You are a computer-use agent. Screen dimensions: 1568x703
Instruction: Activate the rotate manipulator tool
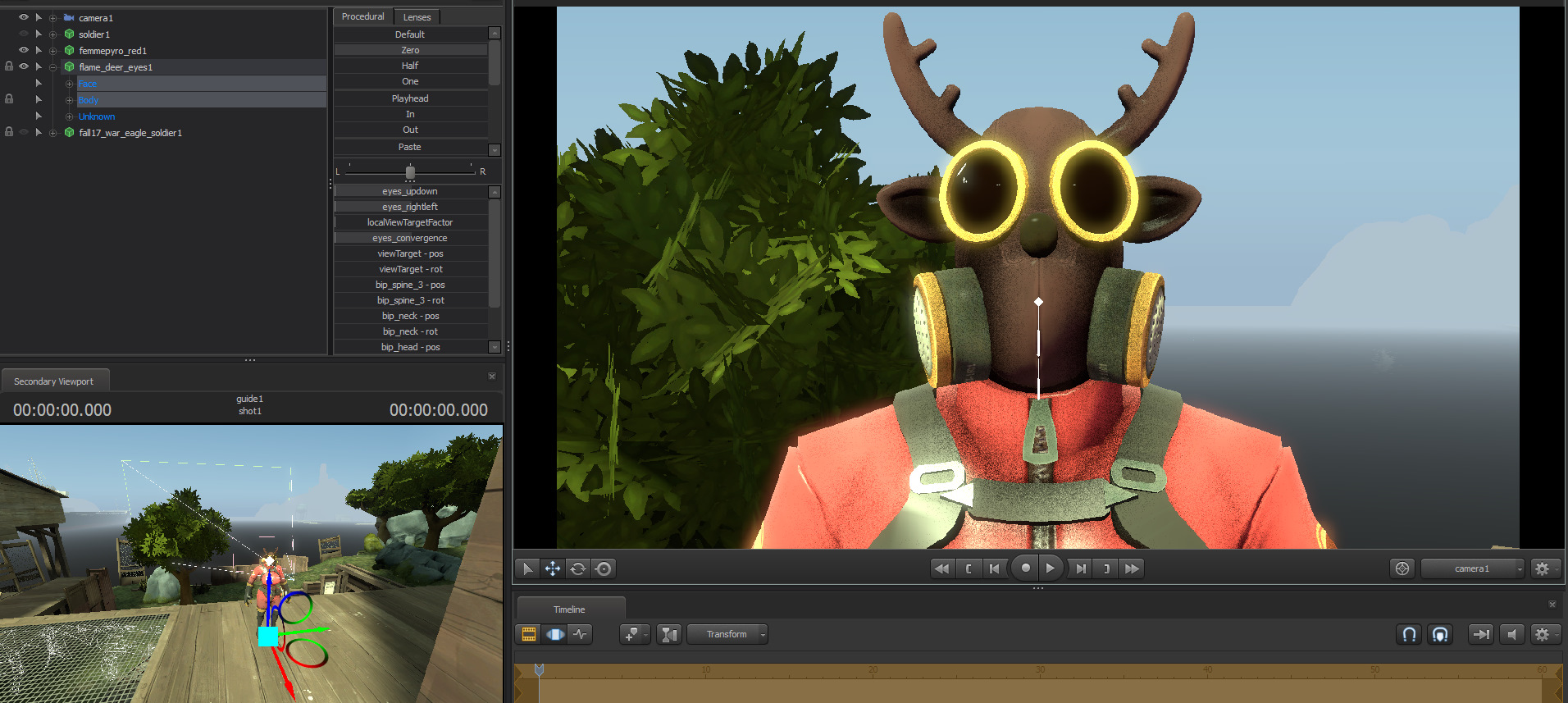coord(578,568)
